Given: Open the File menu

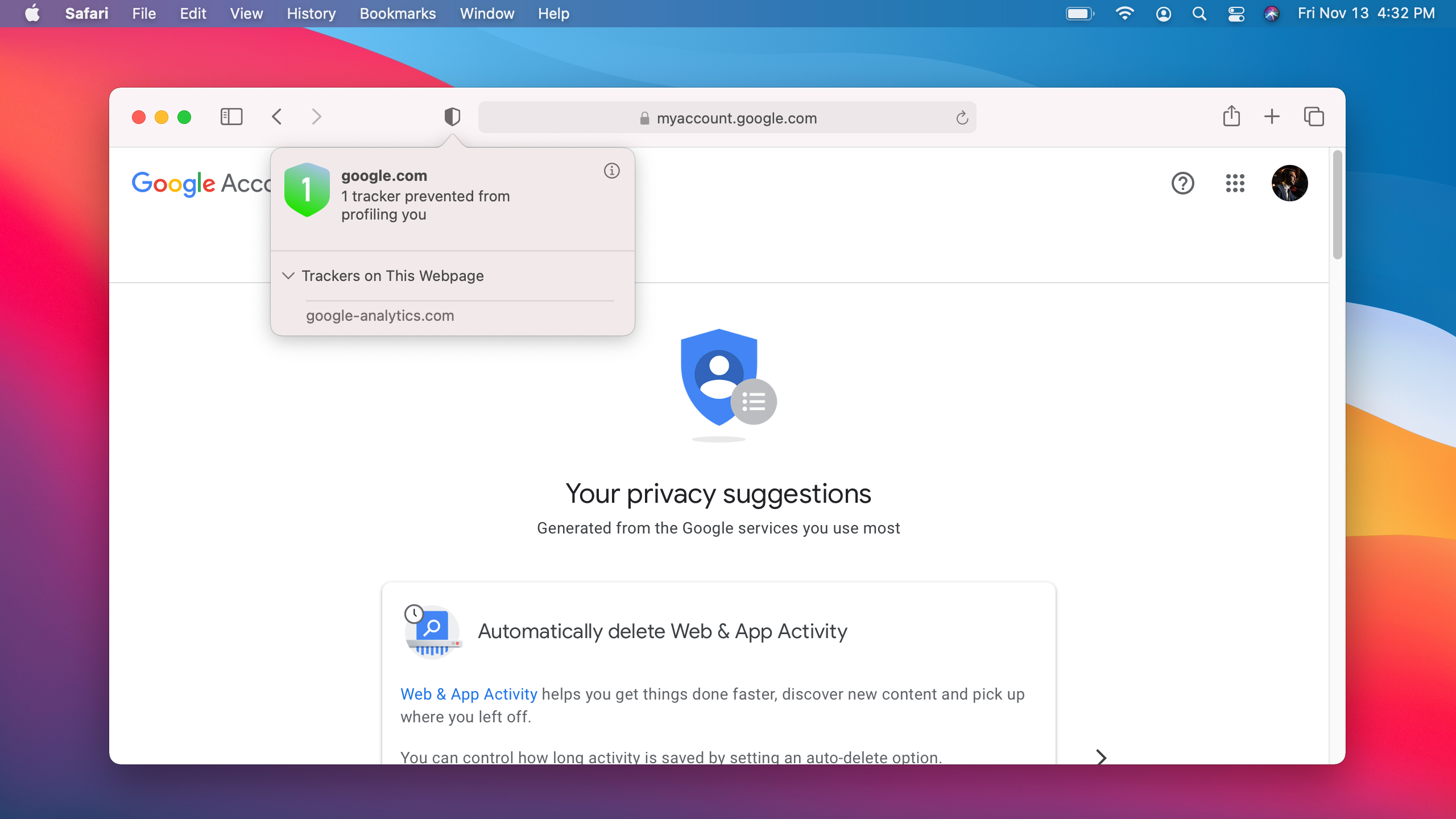Looking at the screenshot, I should pyautogui.click(x=144, y=13).
